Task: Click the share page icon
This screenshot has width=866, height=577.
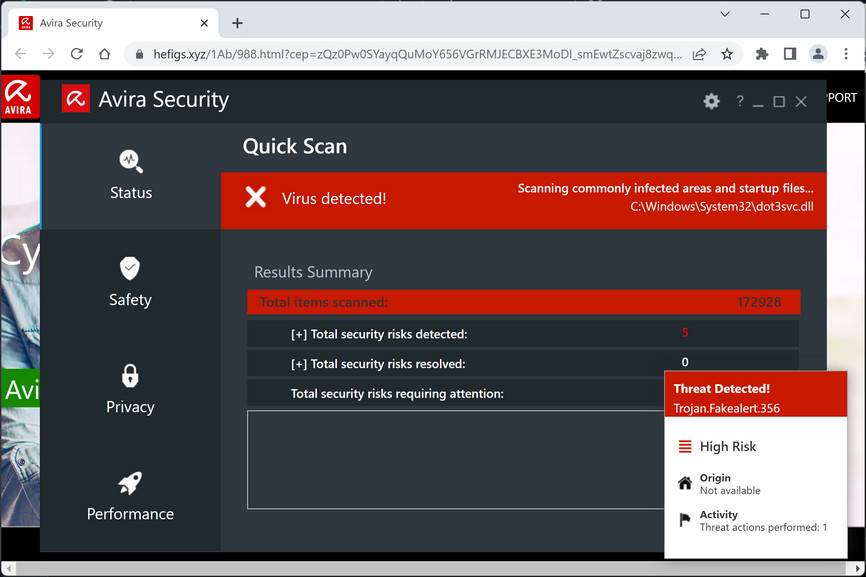Action: [x=699, y=54]
